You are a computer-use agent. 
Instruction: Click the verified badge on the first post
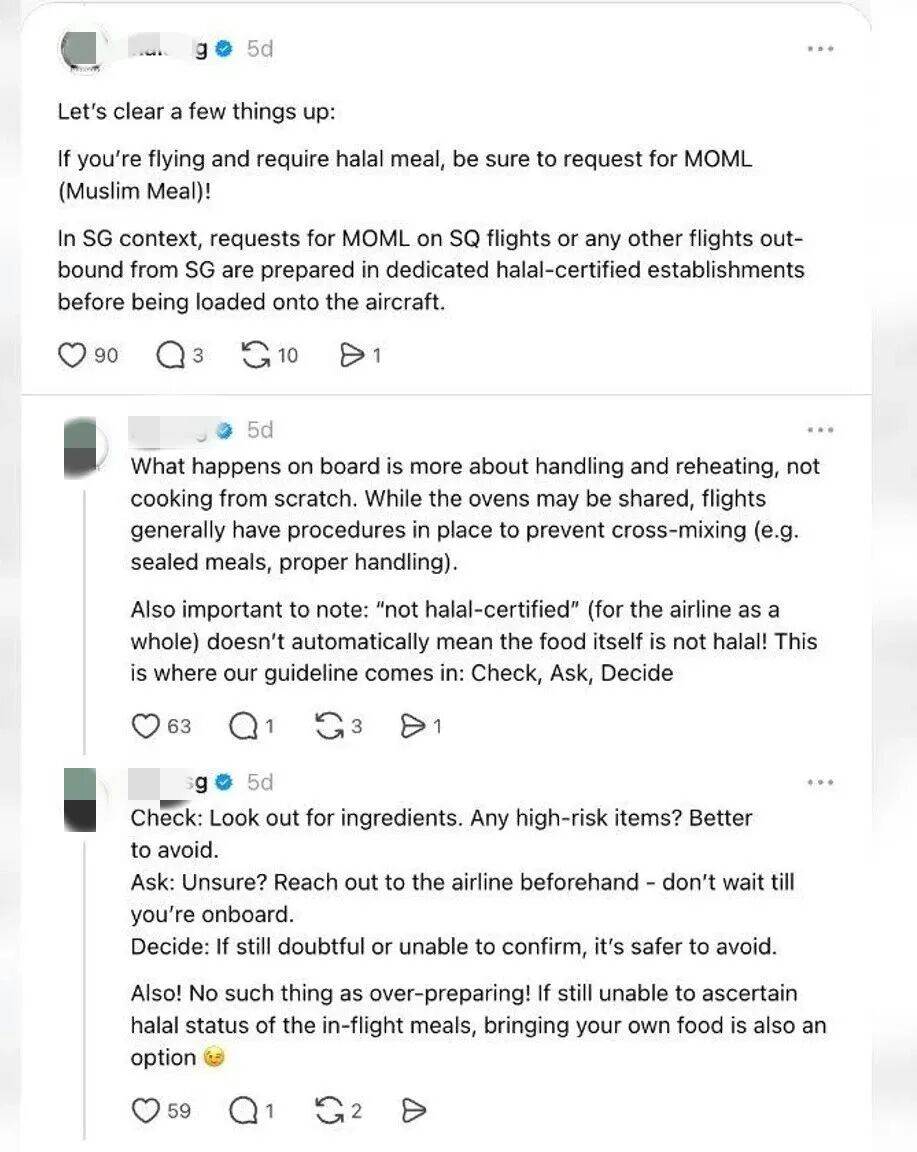(x=225, y=49)
